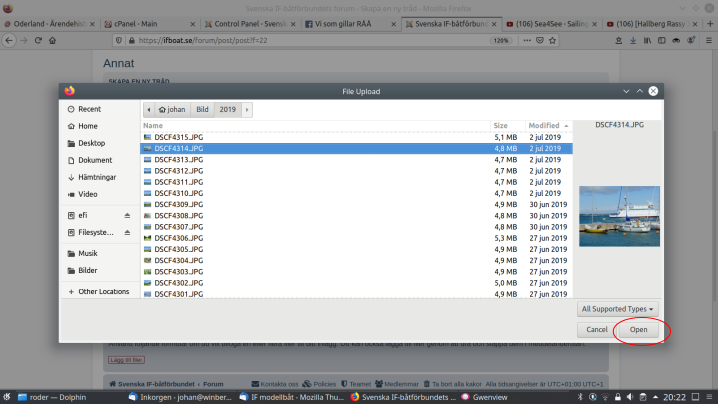
Task: Open Musik folder in sidebar
Action: [x=87, y=253]
